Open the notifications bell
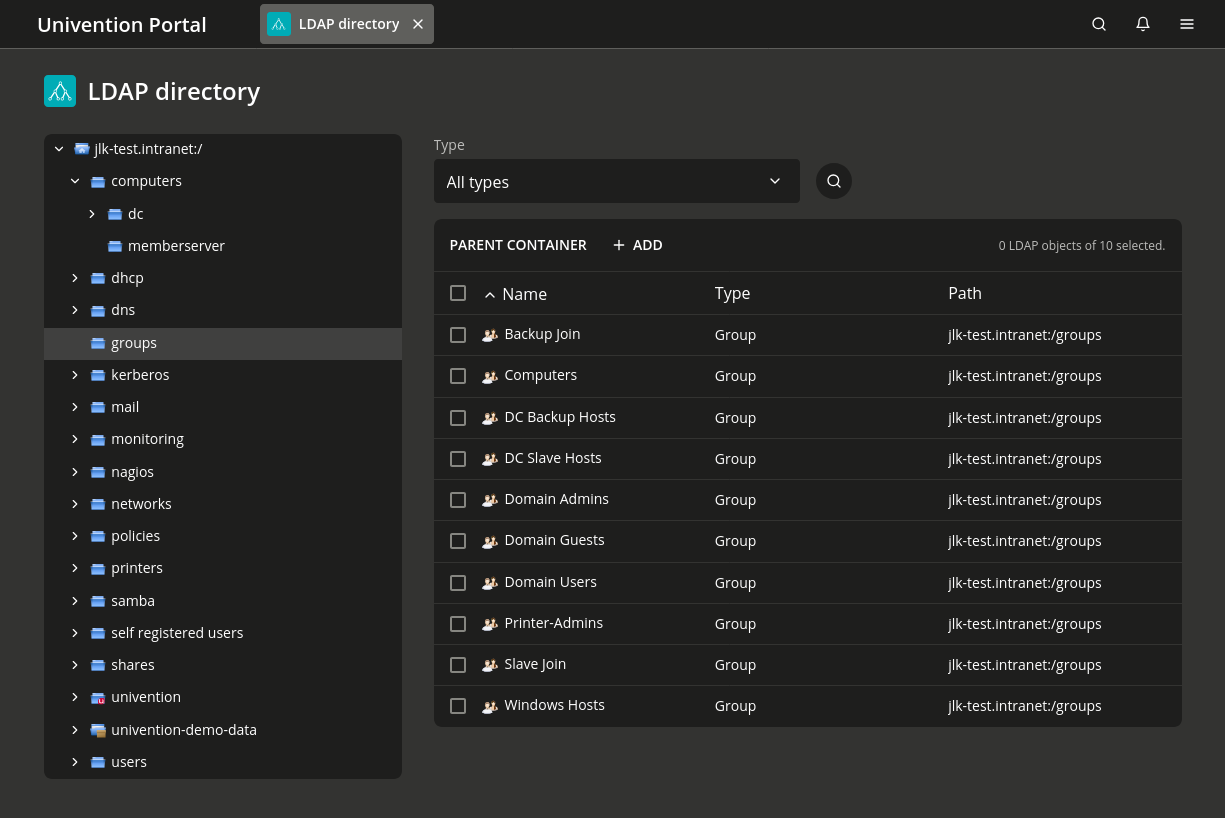Image resolution: width=1225 pixels, height=818 pixels. (x=1143, y=24)
